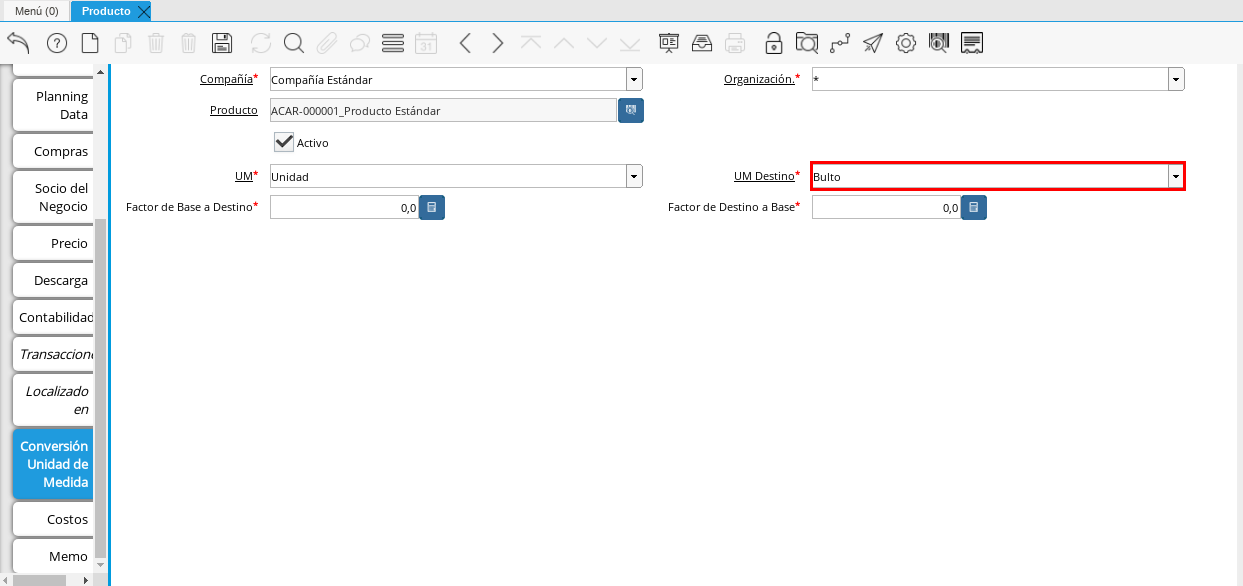Click the Factor de Base a Destino field
The height and width of the screenshot is (586, 1243).
point(344,207)
